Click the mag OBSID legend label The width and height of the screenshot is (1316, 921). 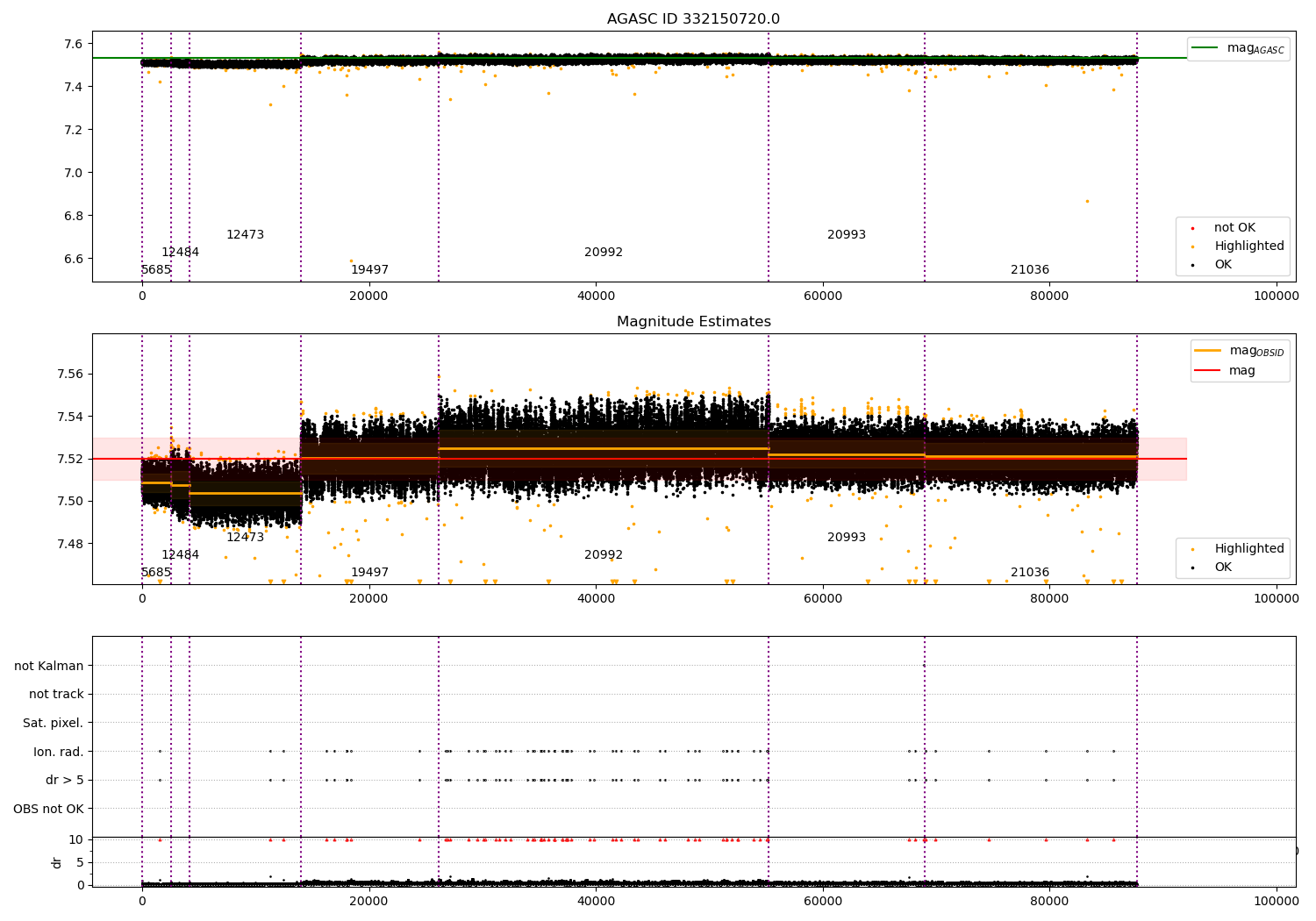tap(1256, 351)
